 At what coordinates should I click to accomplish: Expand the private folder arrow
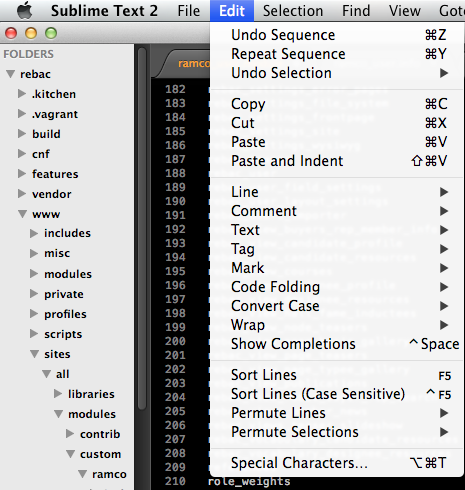point(34,294)
